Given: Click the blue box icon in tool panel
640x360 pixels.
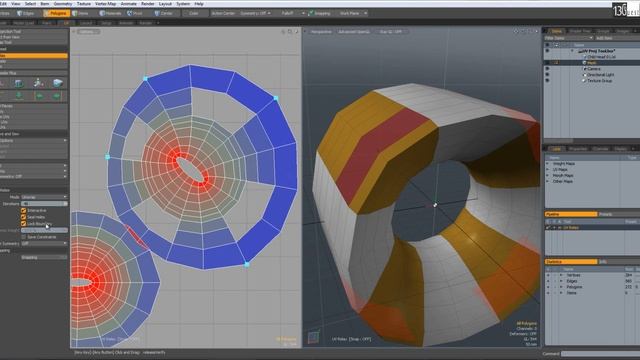Looking at the screenshot, I should click(x=19, y=84).
